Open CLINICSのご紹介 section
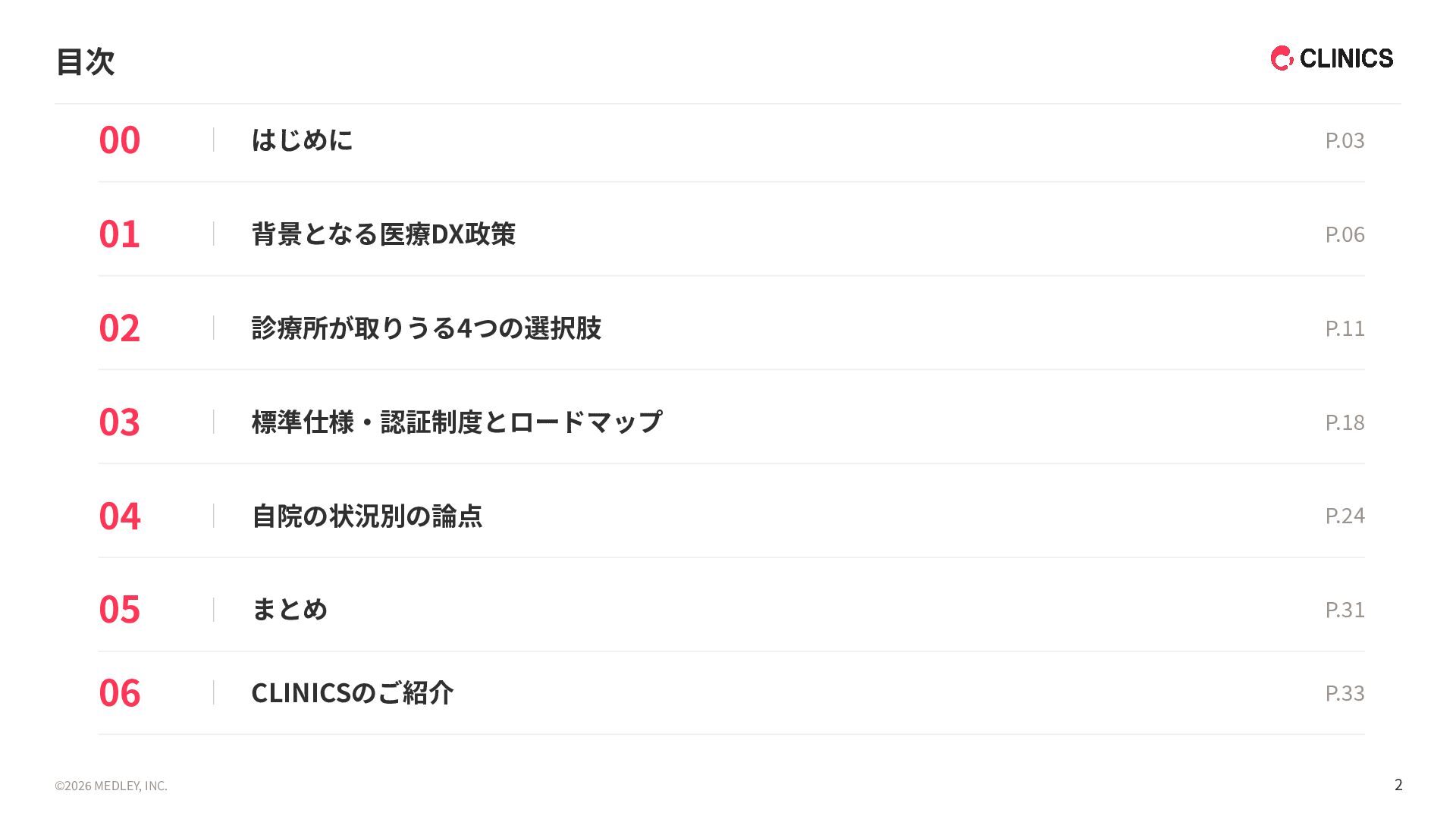 click(x=352, y=692)
